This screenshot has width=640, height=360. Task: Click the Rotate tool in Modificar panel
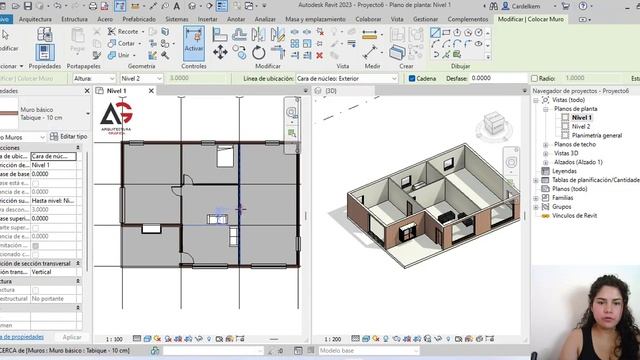[x=258, y=53]
